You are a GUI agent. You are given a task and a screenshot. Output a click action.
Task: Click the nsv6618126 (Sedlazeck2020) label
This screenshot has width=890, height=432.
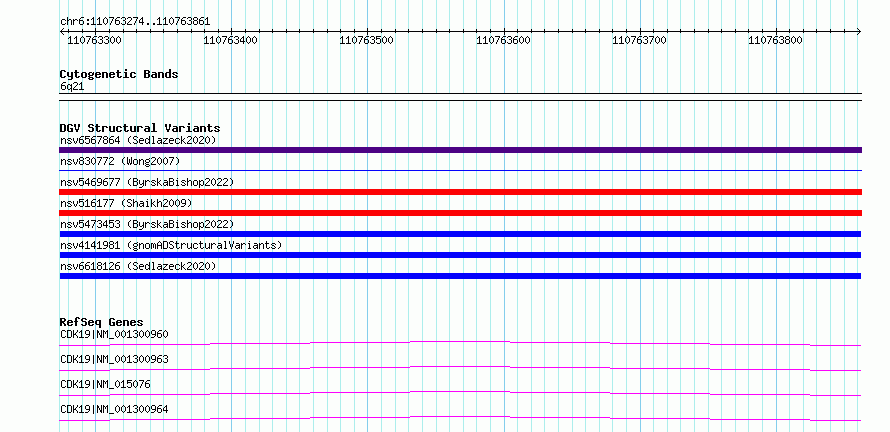[x=138, y=266]
